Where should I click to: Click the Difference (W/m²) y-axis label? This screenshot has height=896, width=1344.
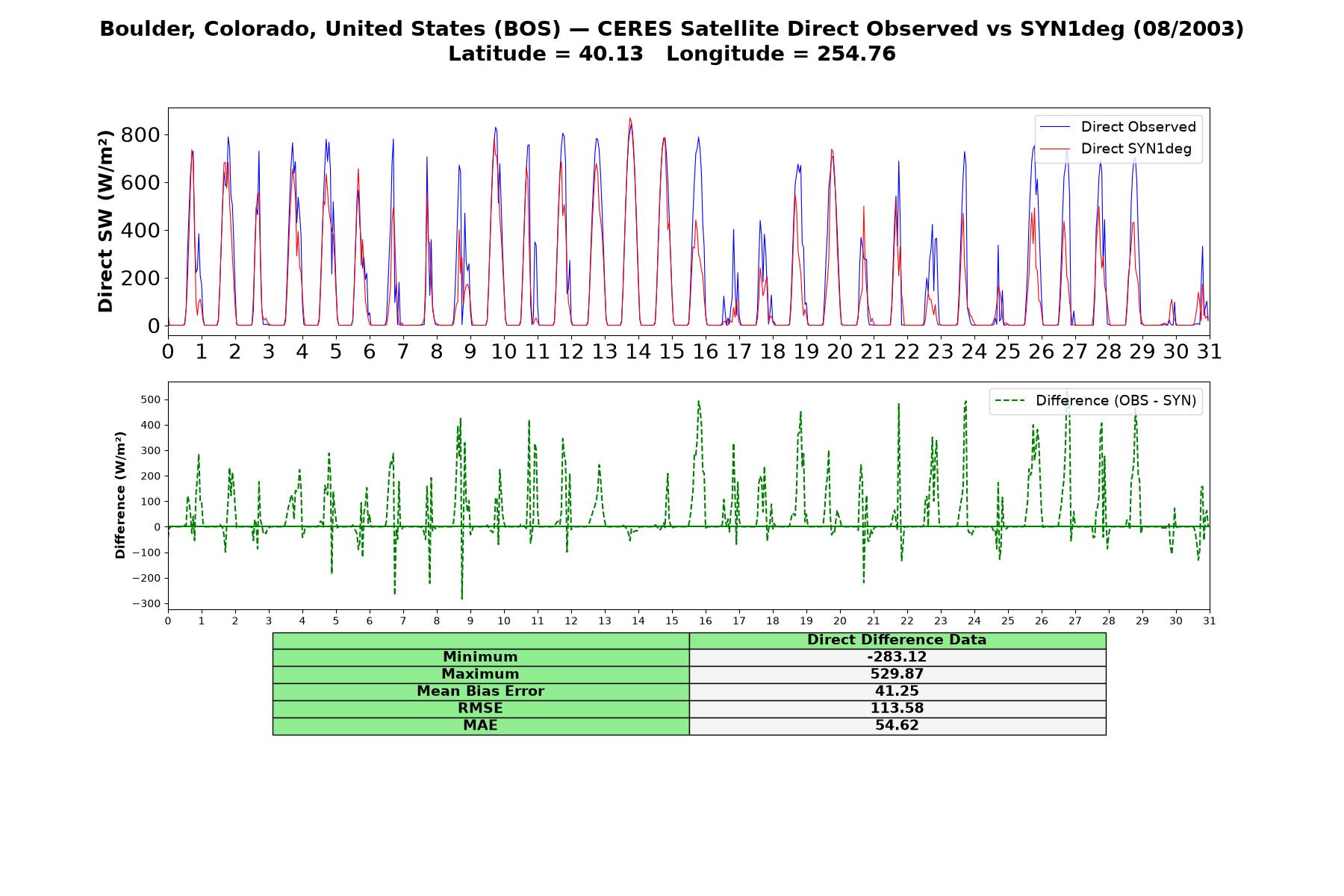point(120,495)
